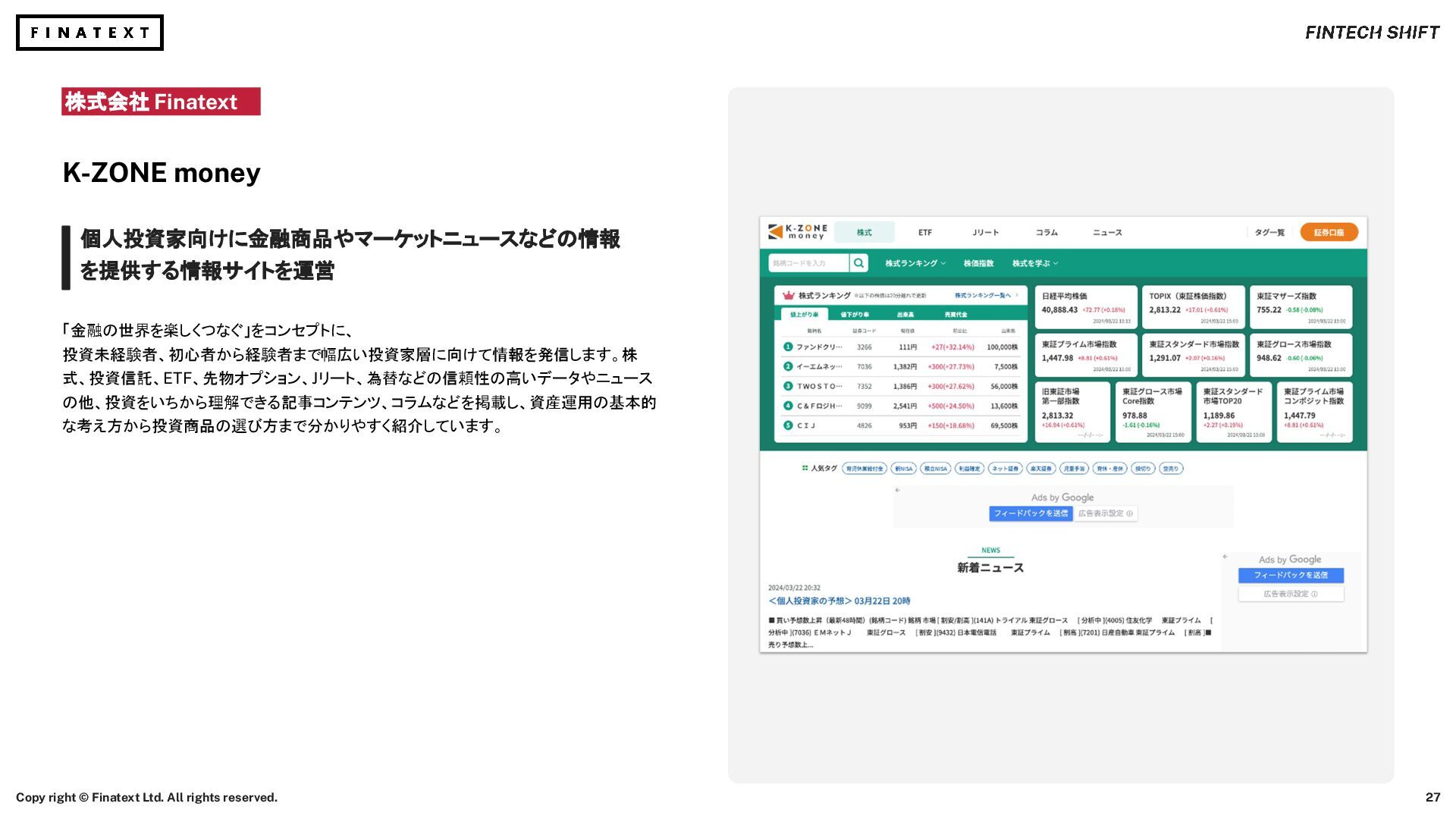Image resolution: width=1456 pixels, height=819 pixels.
Task: Click the ネット証券 popular tag
Action: pos(1006,469)
